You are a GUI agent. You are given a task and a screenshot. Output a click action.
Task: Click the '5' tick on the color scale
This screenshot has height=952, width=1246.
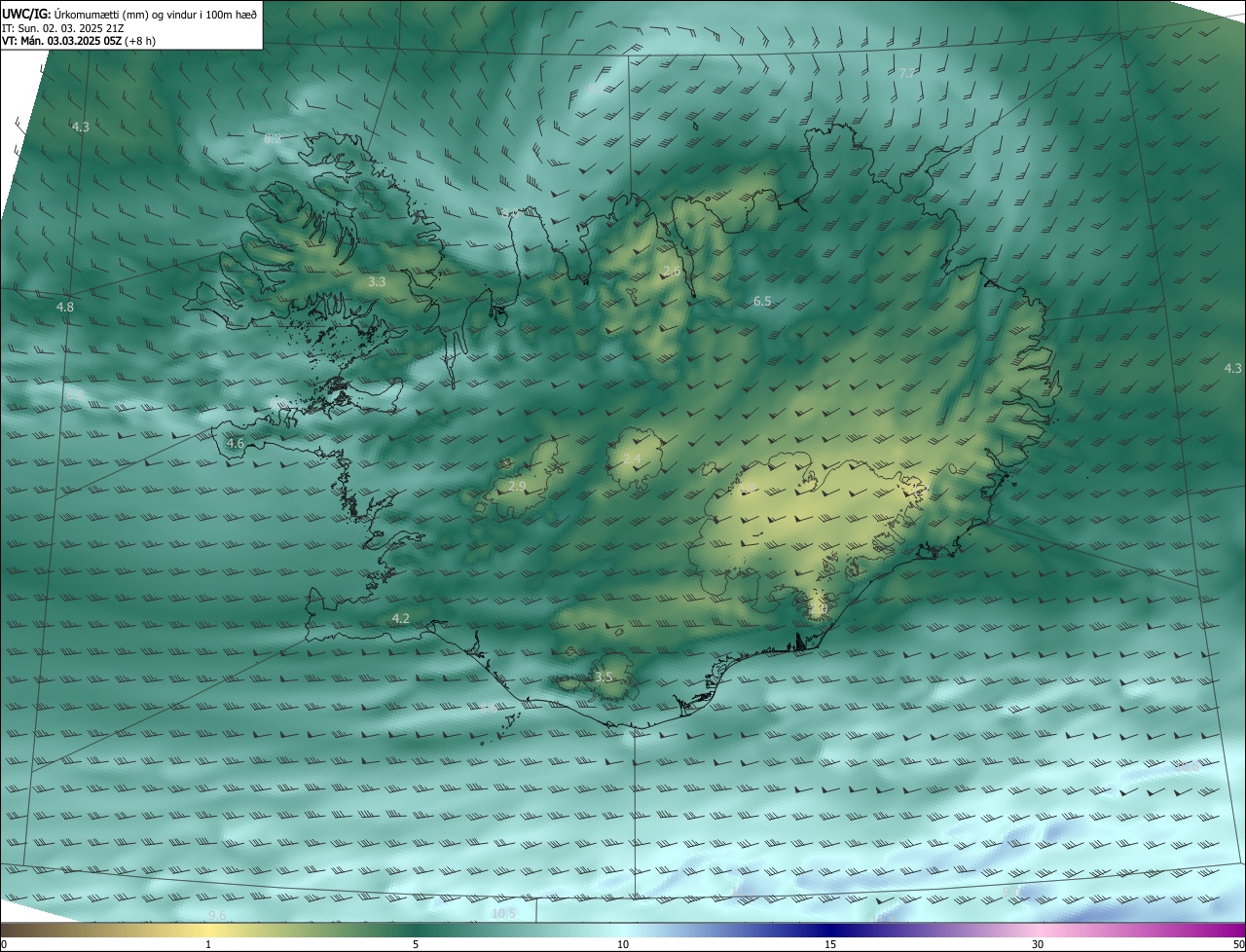[416, 944]
